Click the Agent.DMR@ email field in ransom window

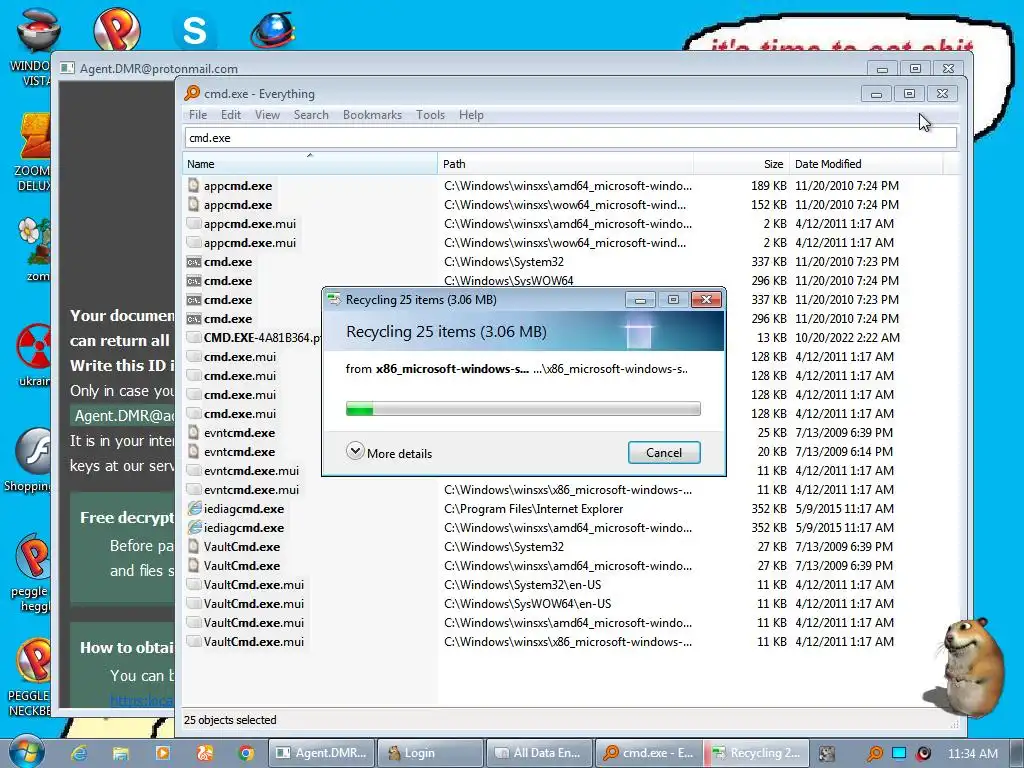pos(123,416)
